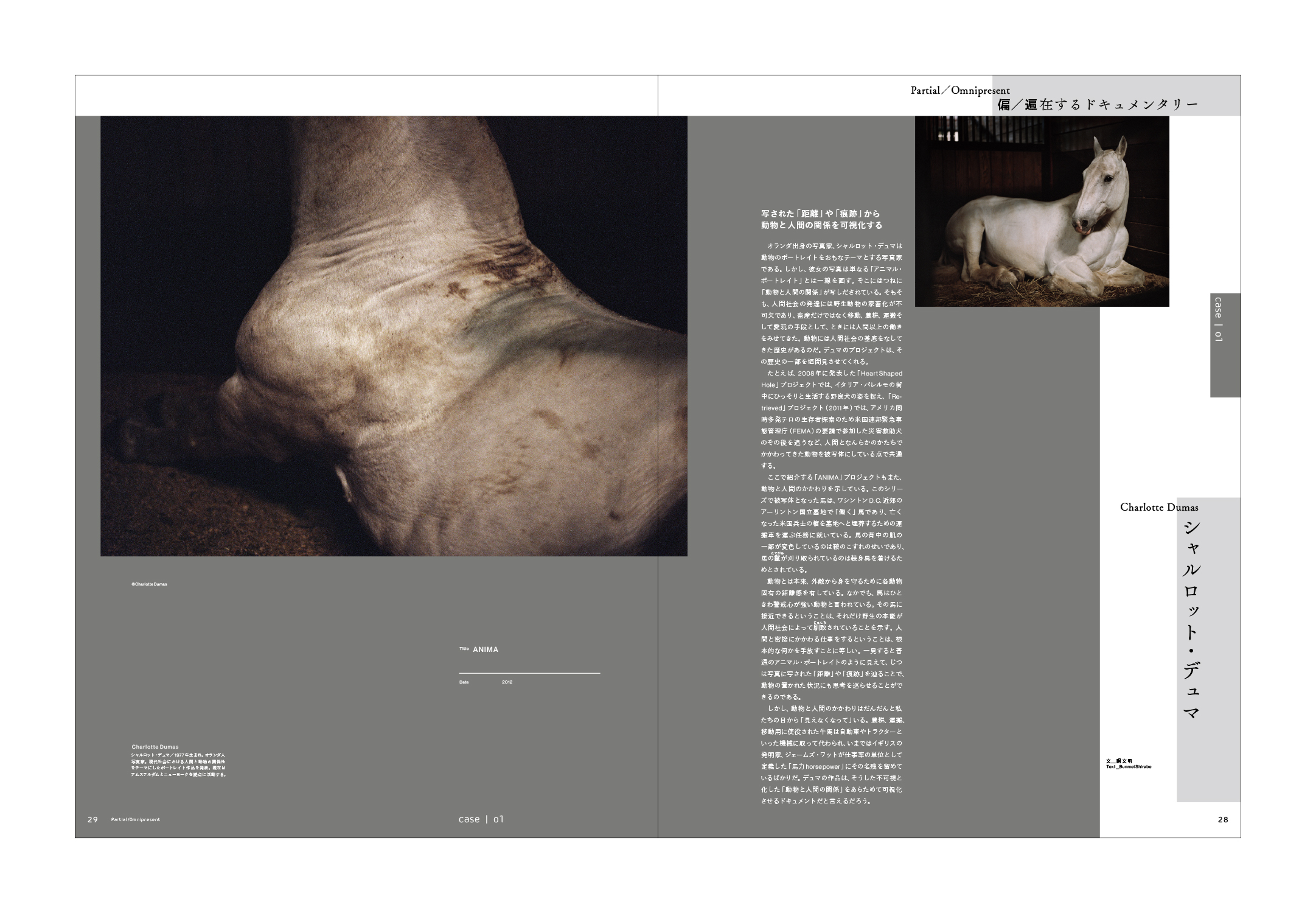1316x913 pixels.
Task: Click the large horse back close-up photo
Action: tap(394, 335)
